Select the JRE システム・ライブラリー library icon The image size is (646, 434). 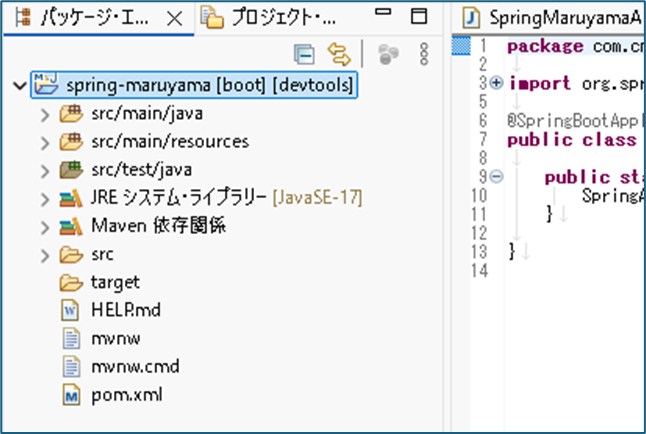[70, 198]
